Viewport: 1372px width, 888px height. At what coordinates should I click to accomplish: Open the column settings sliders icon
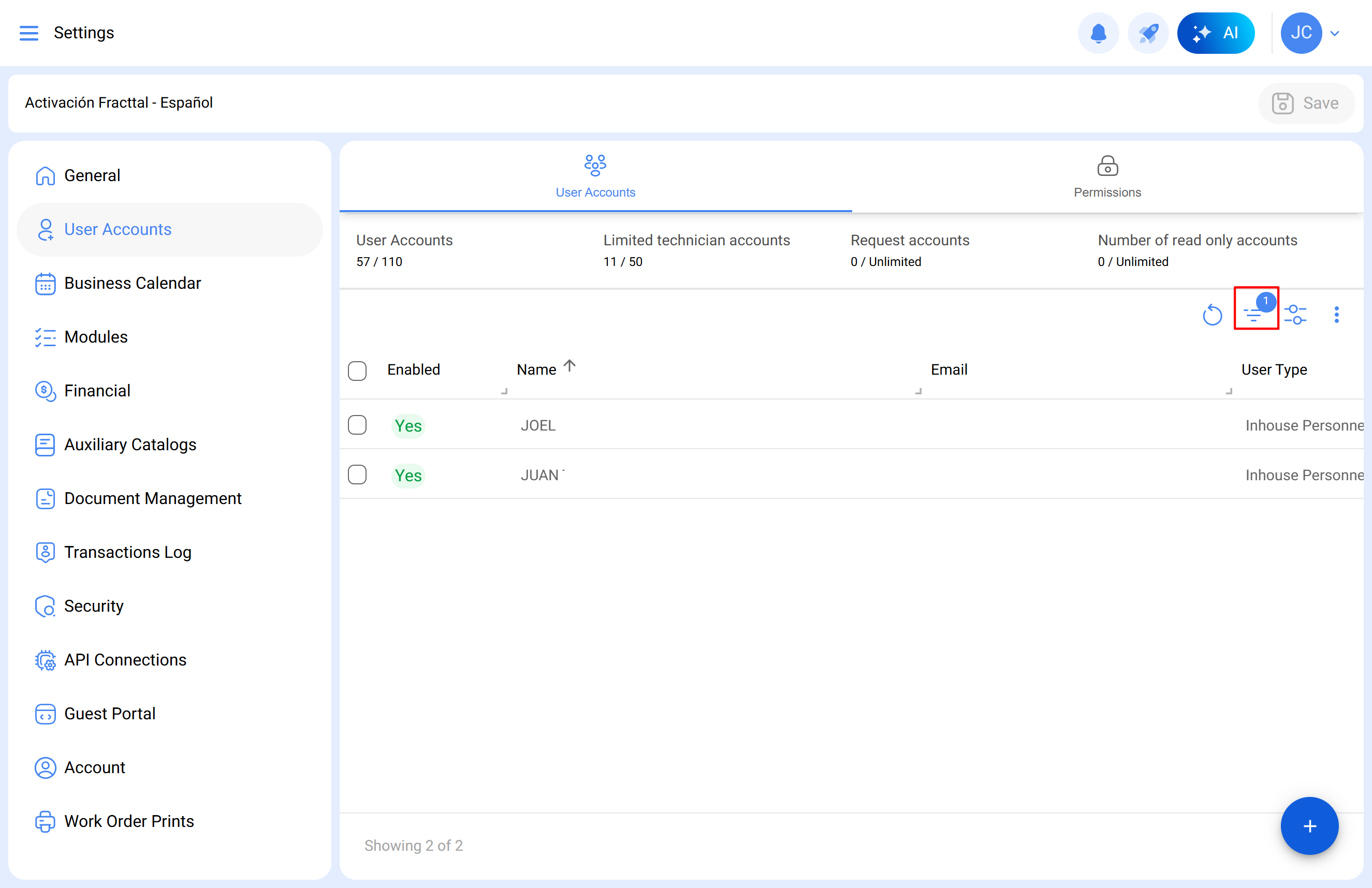pyautogui.click(x=1295, y=315)
